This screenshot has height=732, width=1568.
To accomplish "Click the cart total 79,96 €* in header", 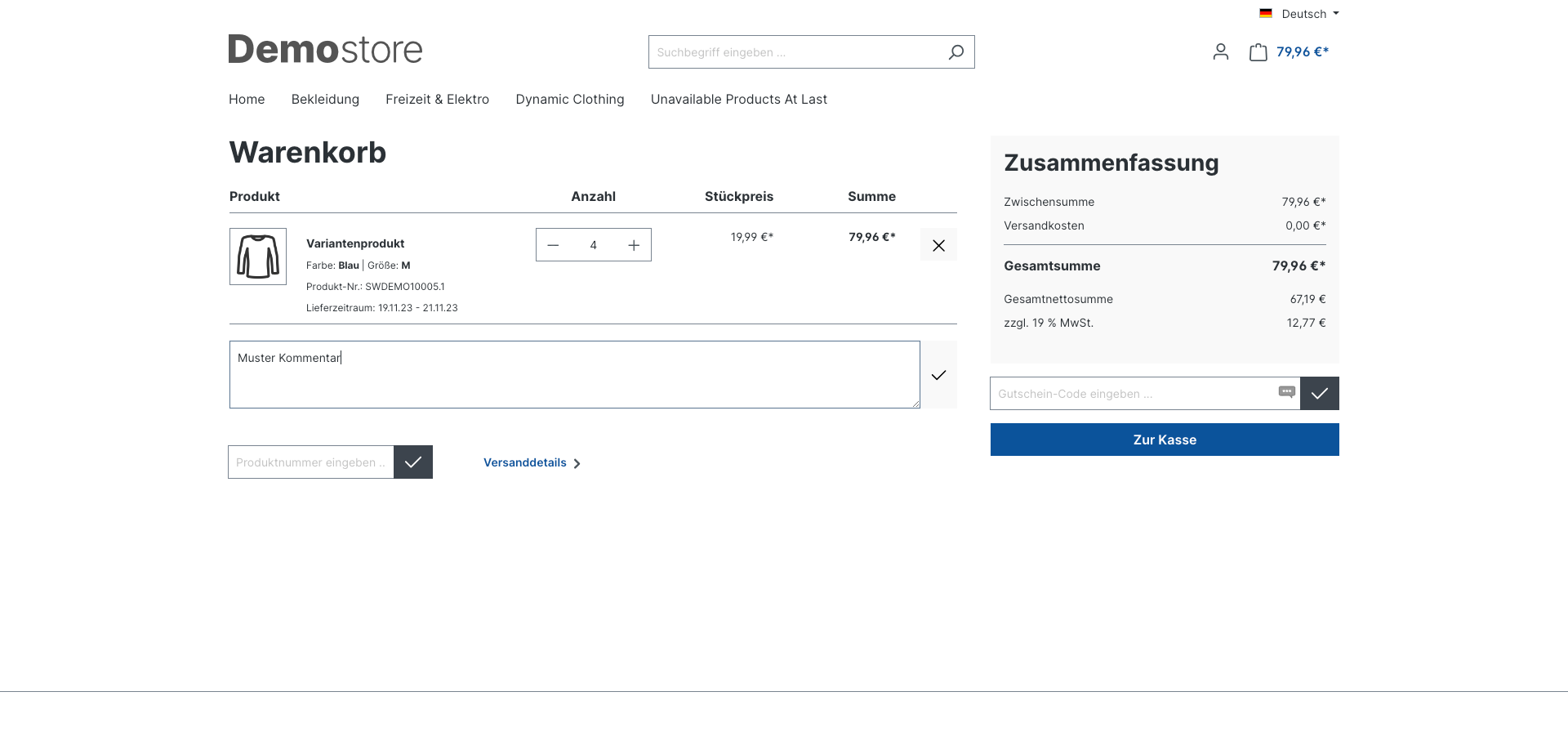I will [x=1303, y=51].
